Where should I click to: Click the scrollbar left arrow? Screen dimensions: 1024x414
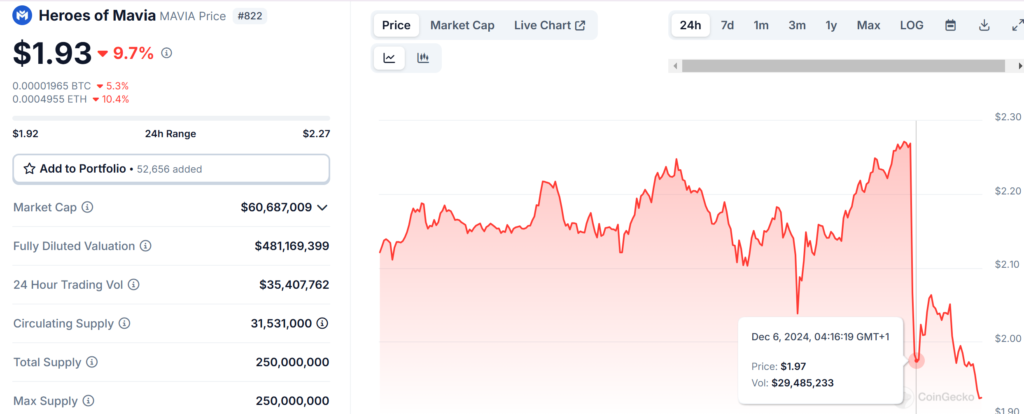(676, 66)
